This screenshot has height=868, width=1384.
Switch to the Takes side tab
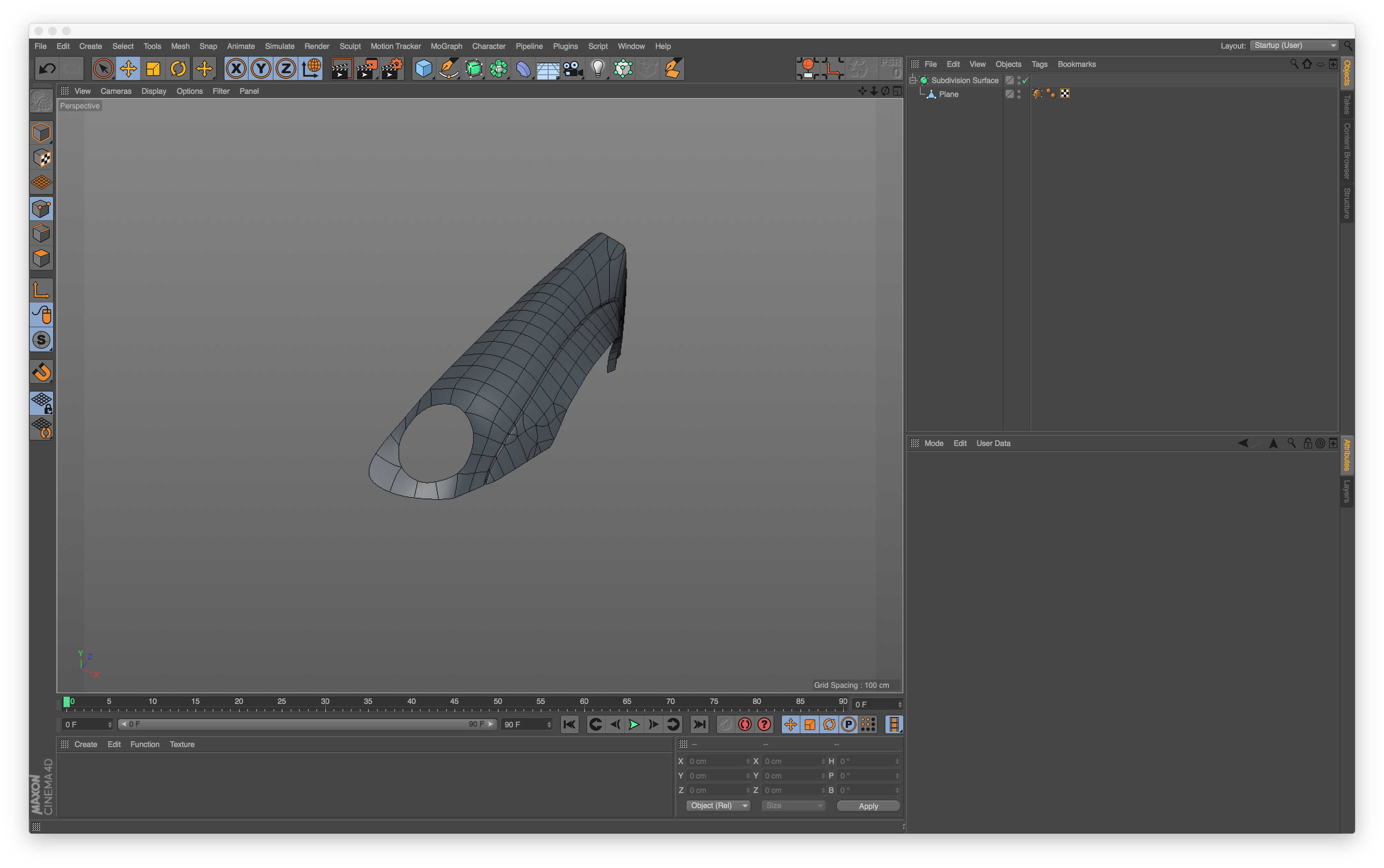point(1347,105)
